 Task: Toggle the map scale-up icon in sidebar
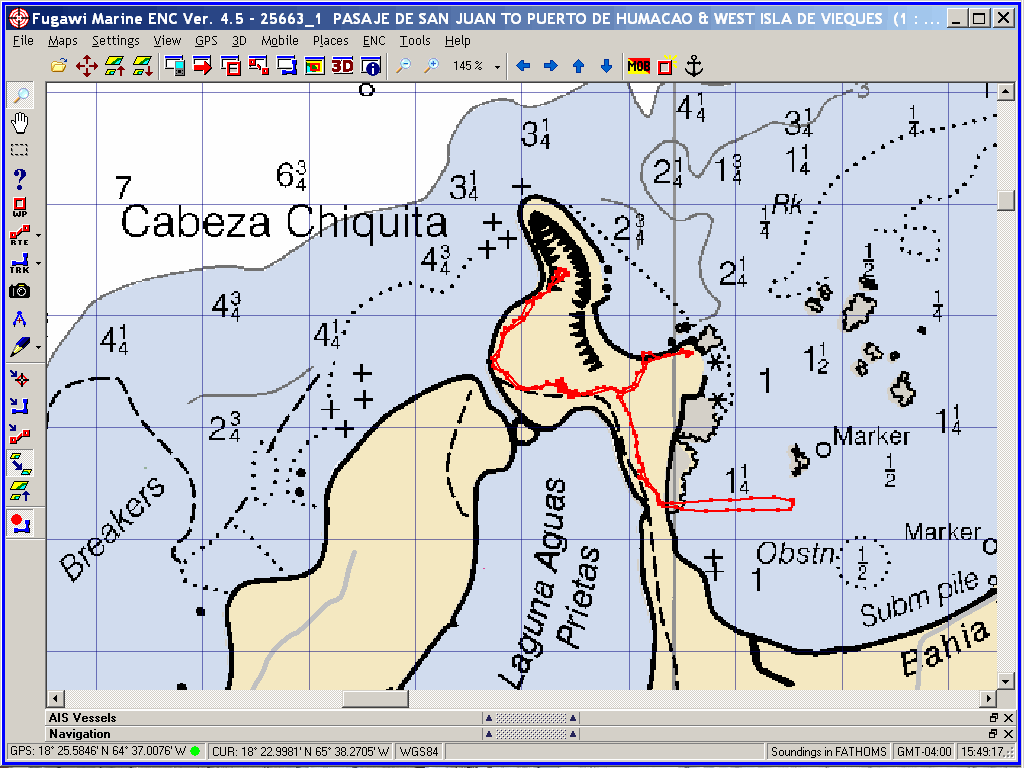pos(20,491)
